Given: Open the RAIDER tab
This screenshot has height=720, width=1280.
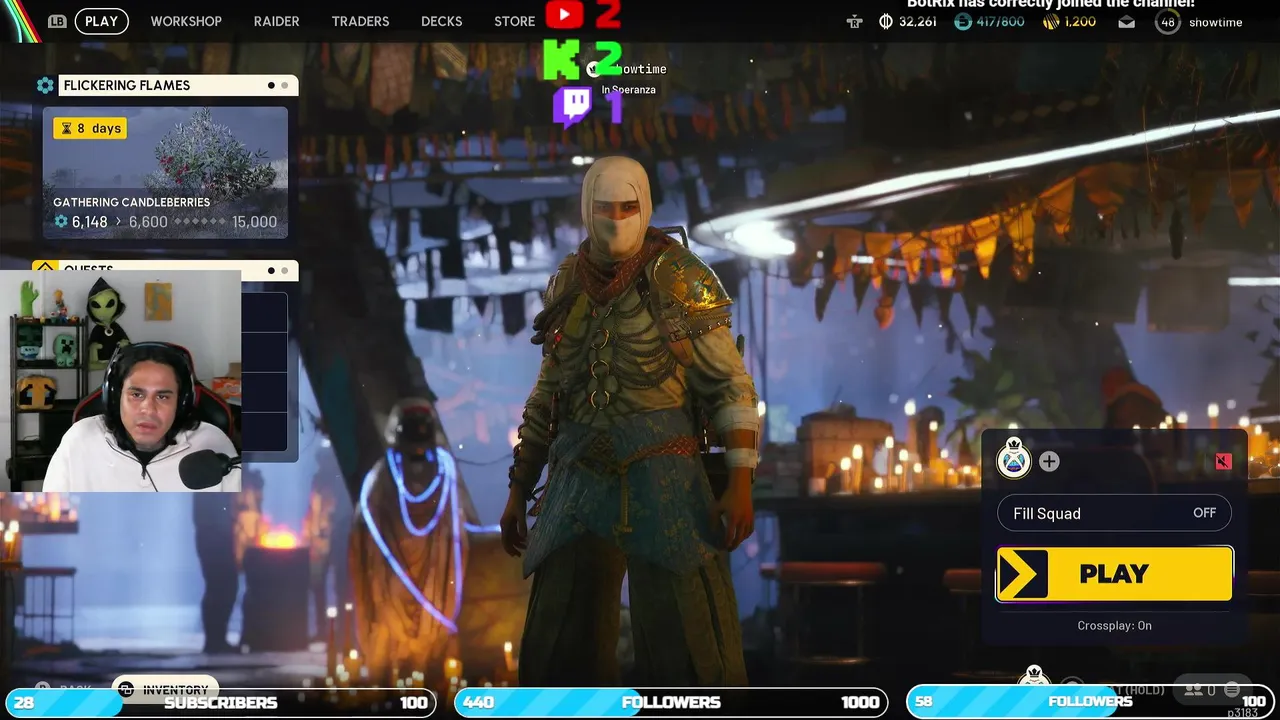Looking at the screenshot, I should point(276,21).
